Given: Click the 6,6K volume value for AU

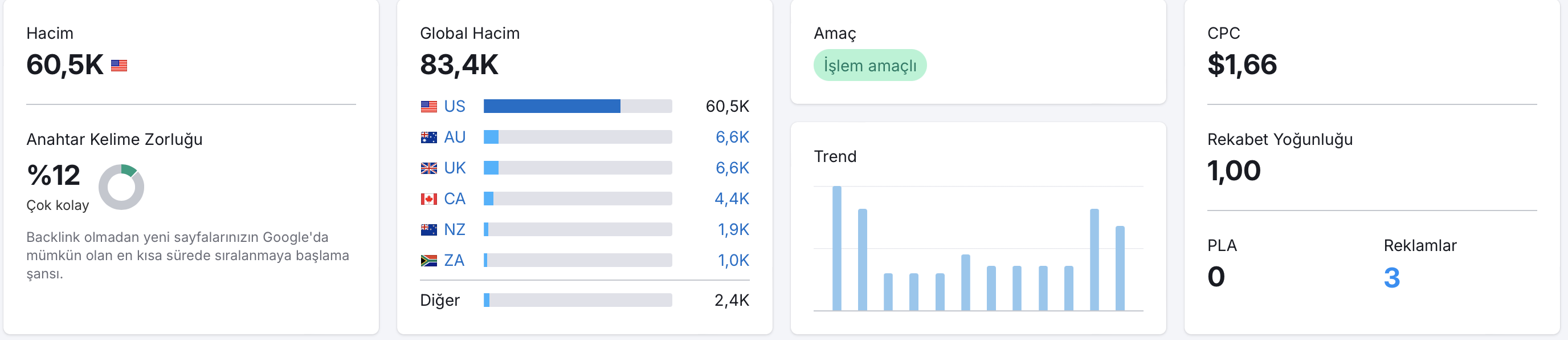Looking at the screenshot, I should (732, 137).
